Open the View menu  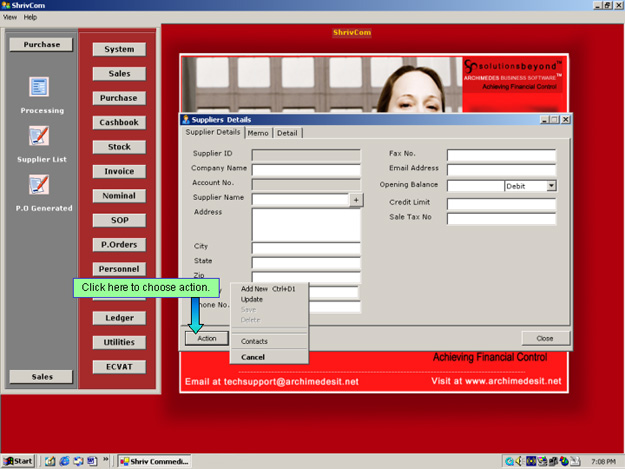(x=10, y=17)
